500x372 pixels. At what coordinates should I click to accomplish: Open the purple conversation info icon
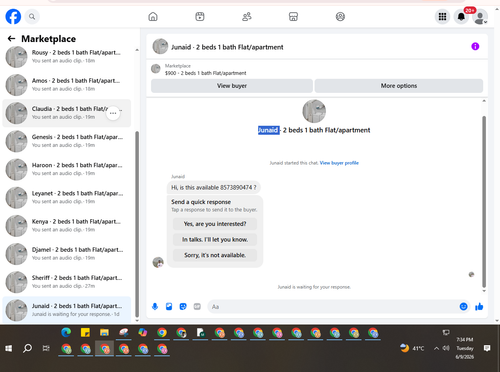[475, 46]
